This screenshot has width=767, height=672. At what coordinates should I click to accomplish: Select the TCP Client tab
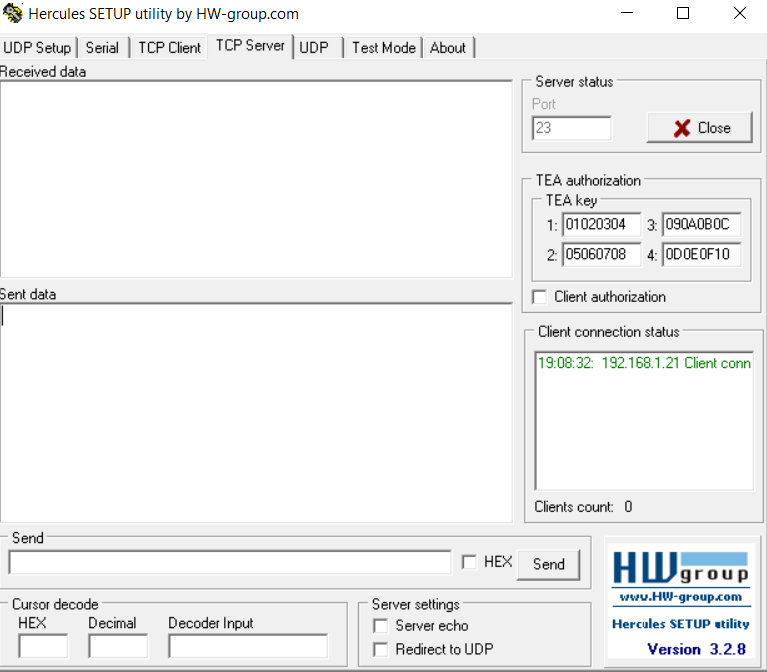click(x=169, y=48)
